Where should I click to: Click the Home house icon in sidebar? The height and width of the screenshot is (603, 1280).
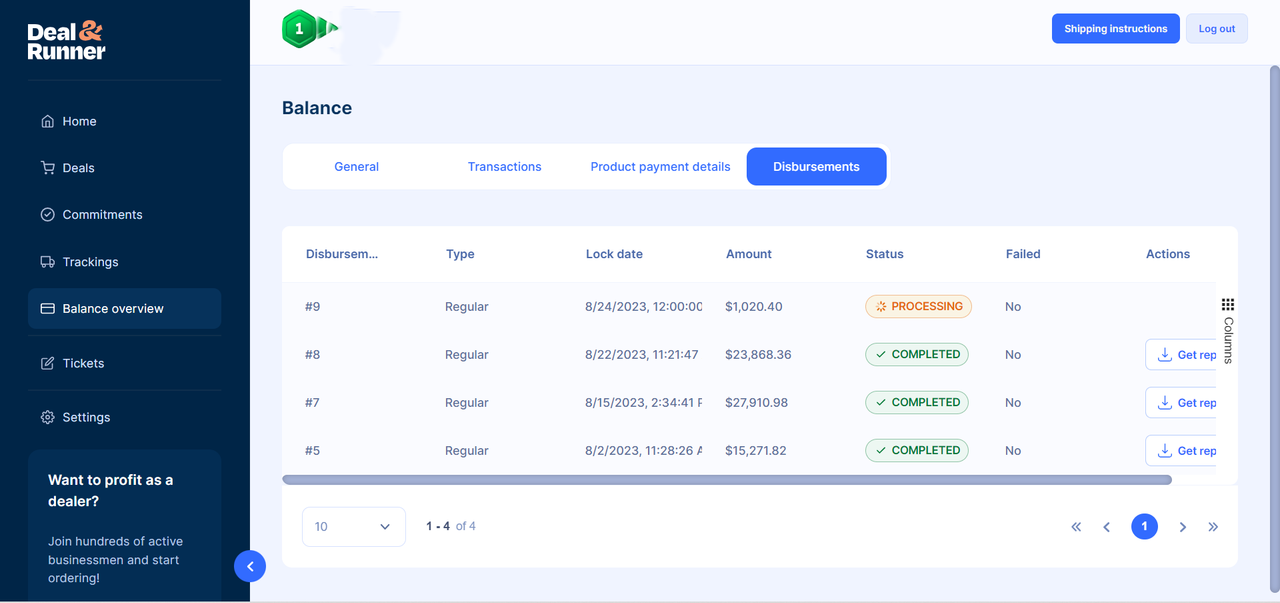pos(47,121)
